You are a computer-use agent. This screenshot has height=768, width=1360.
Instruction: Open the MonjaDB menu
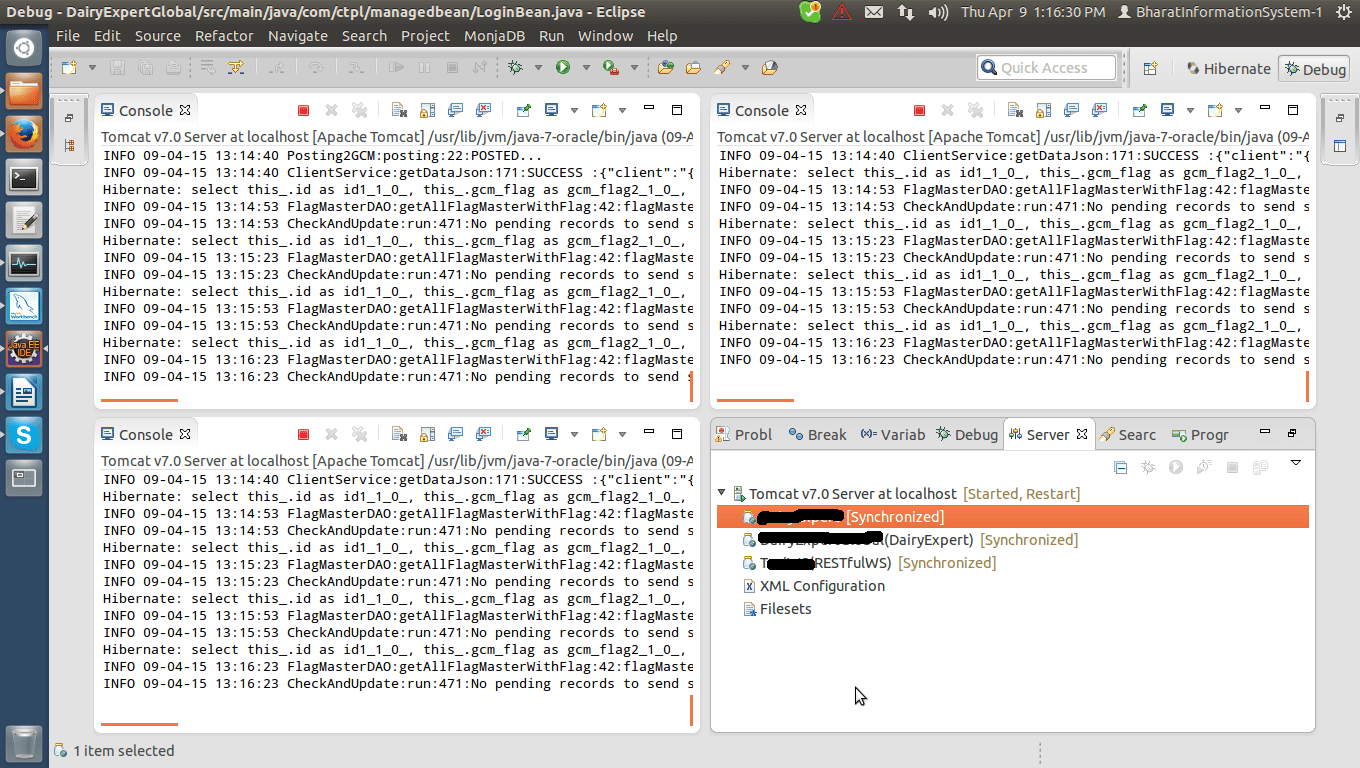coord(494,36)
